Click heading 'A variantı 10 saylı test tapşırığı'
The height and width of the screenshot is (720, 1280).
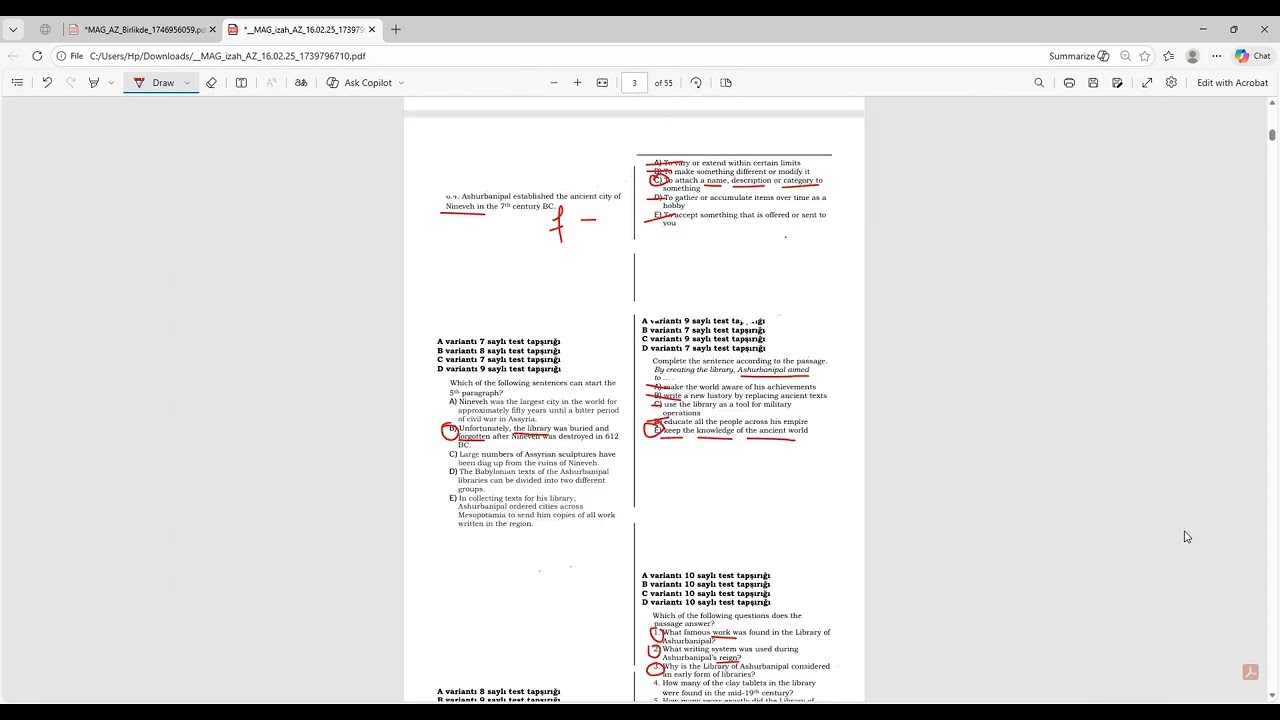pyautogui.click(x=706, y=576)
